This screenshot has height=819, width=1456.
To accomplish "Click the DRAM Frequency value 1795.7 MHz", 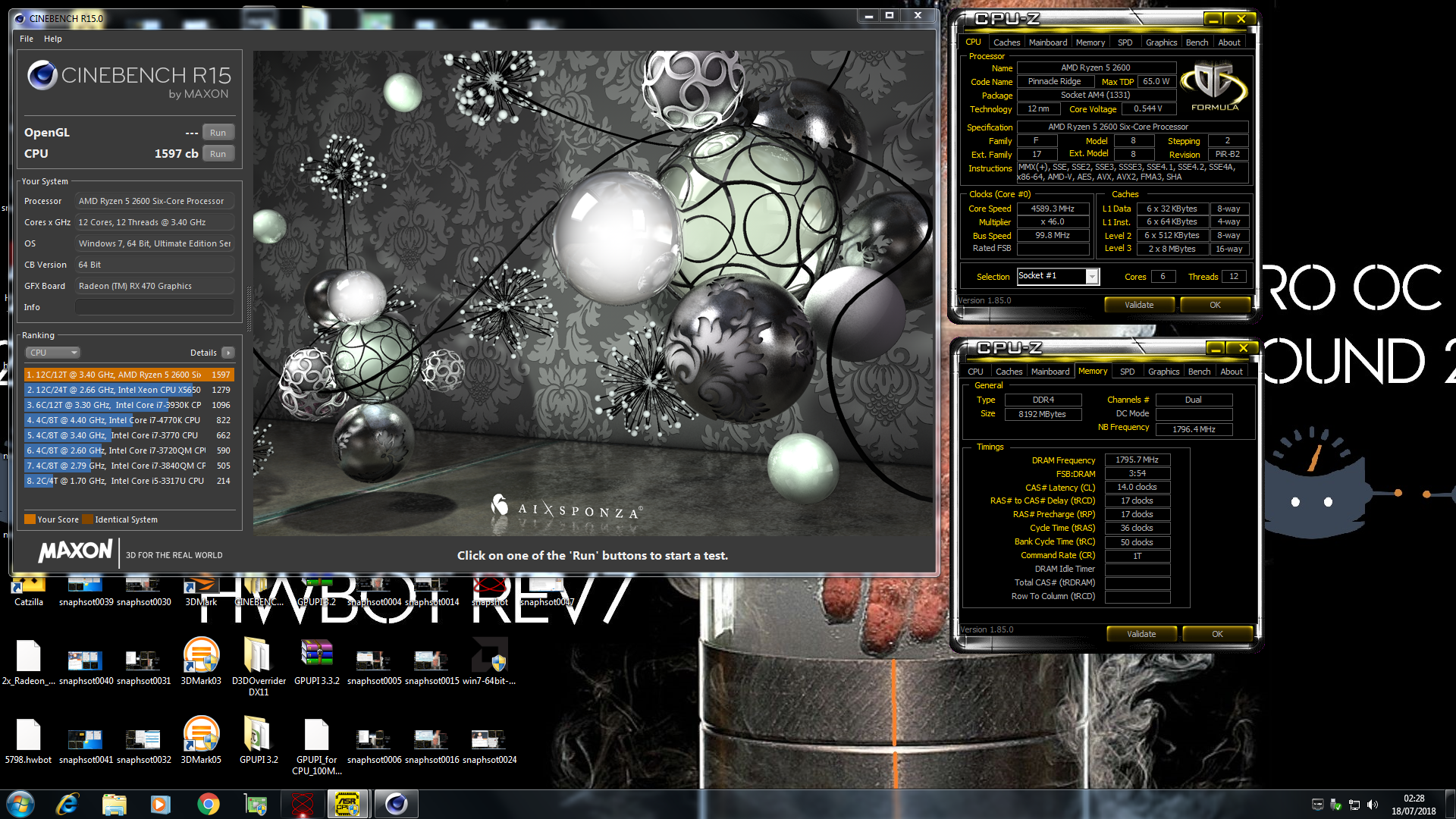I will pos(1137,460).
